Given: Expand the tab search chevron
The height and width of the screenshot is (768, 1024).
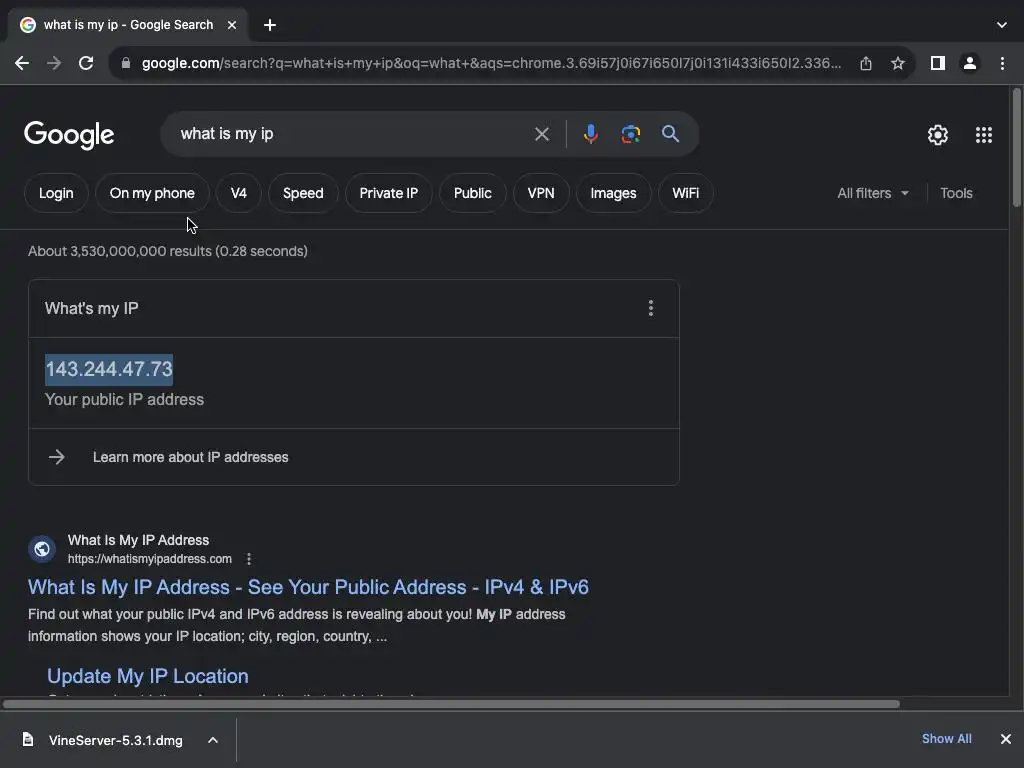Looking at the screenshot, I should click(1002, 25).
